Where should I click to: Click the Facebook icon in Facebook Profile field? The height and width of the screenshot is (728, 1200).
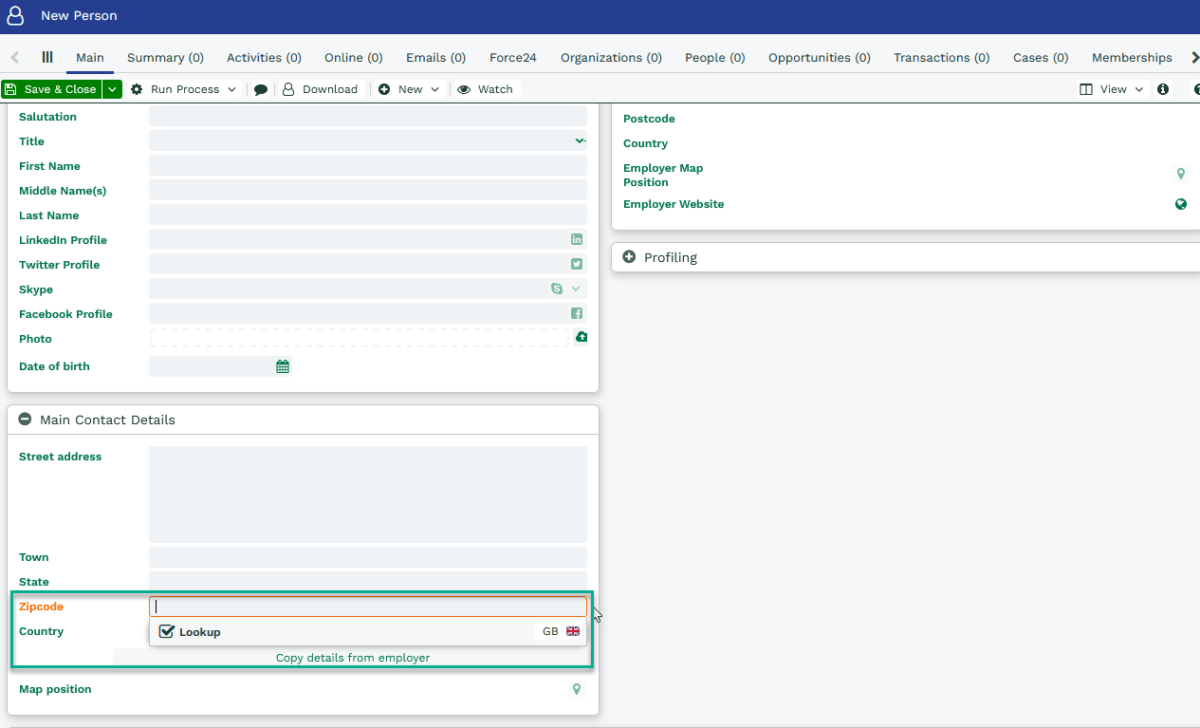[576, 314]
